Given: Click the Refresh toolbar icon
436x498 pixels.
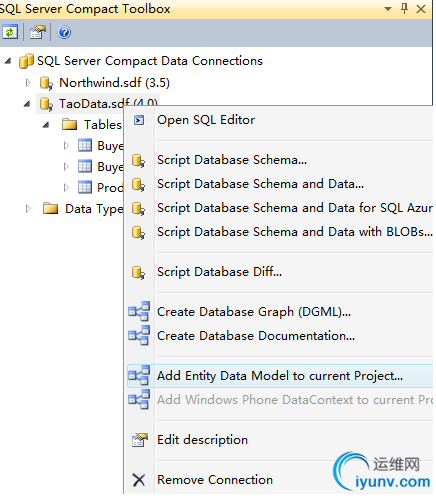Looking at the screenshot, I should (10, 32).
